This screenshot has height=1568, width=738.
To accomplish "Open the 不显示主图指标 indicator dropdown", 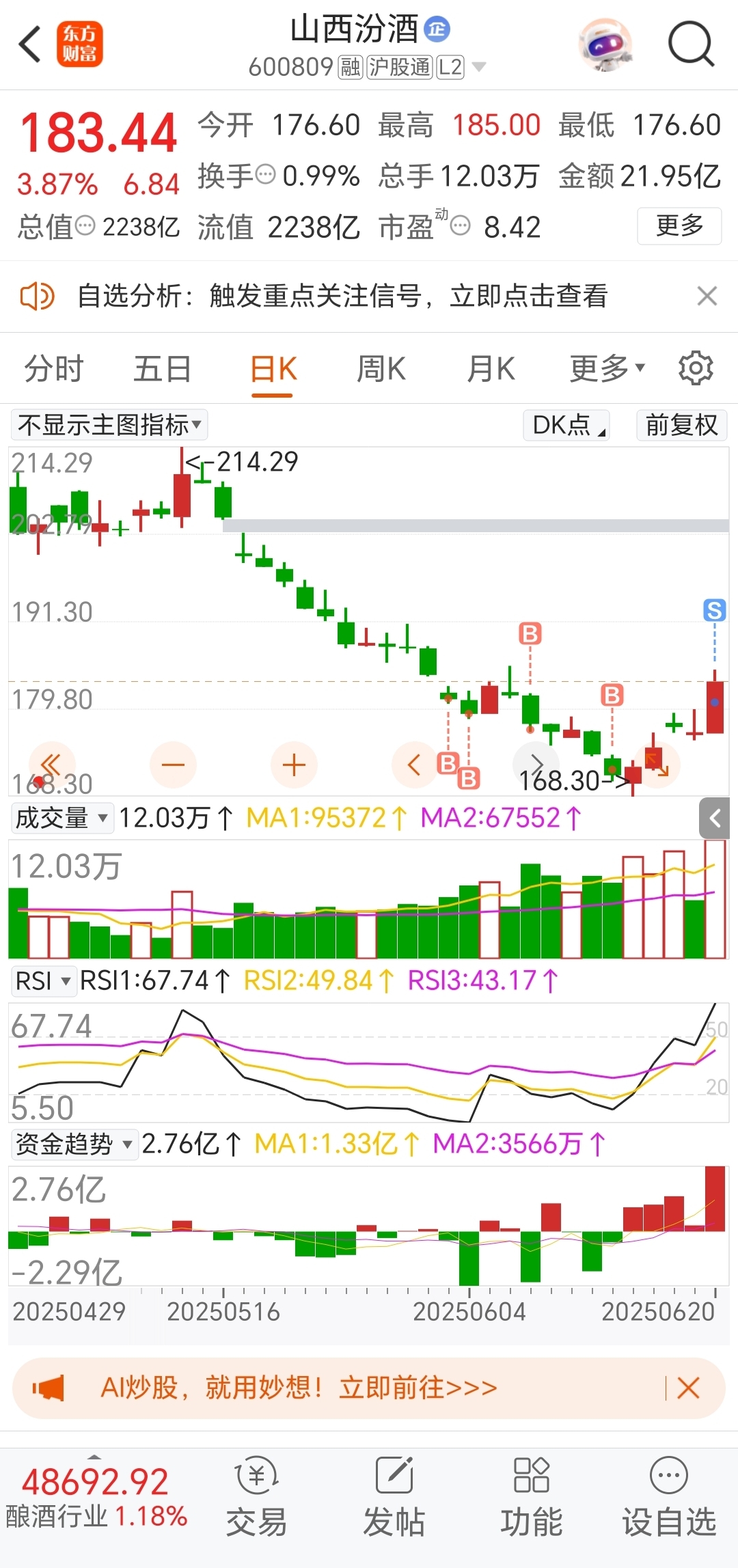I will (109, 425).
